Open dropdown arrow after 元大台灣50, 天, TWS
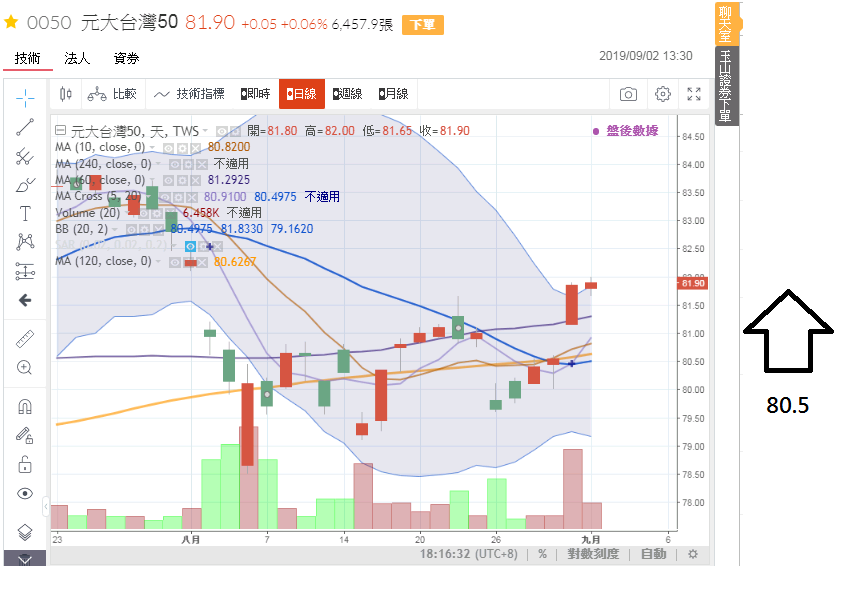This screenshot has height=595, width=850. click(205, 131)
